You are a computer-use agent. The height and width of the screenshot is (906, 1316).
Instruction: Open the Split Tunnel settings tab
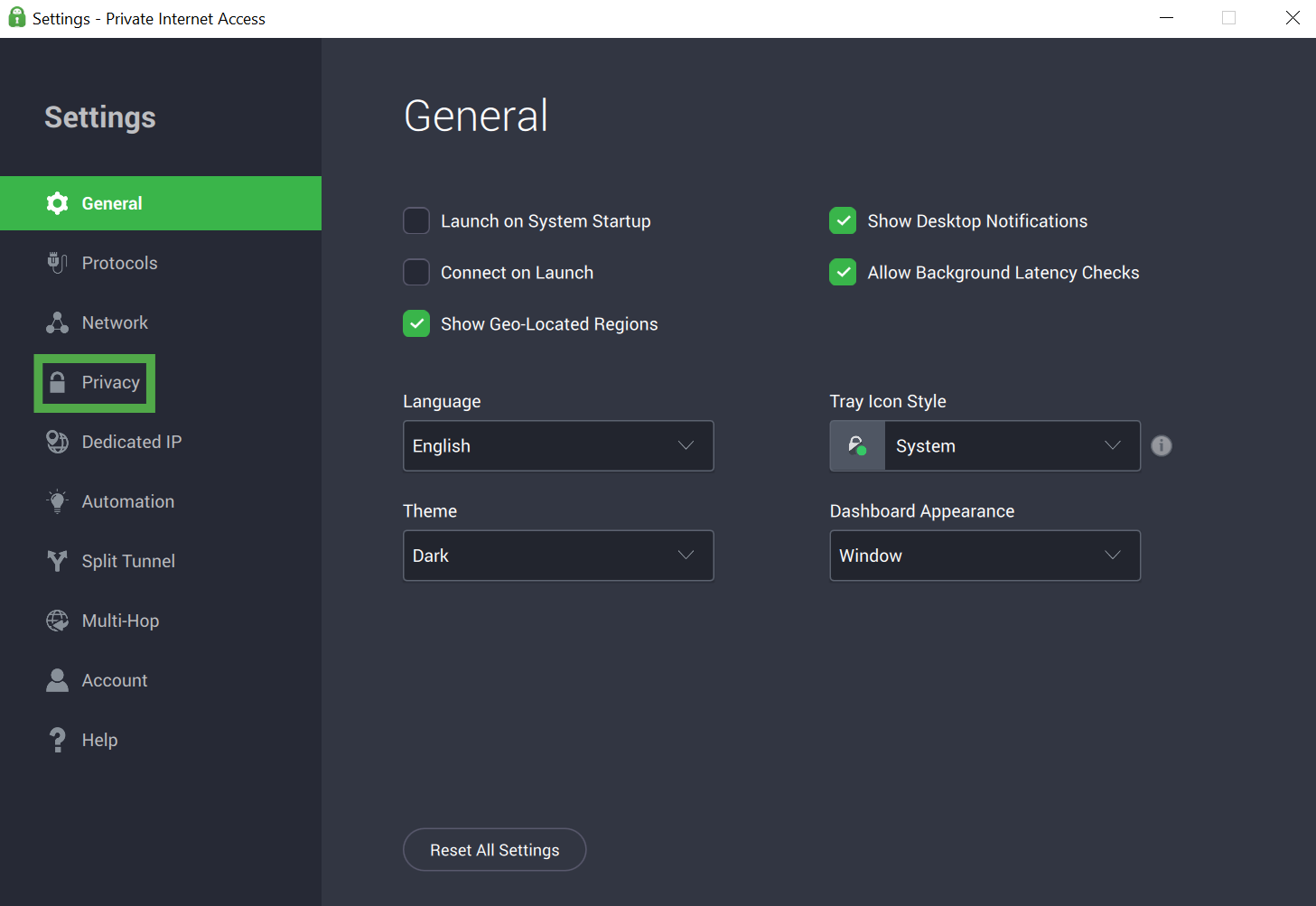point(161,561)
